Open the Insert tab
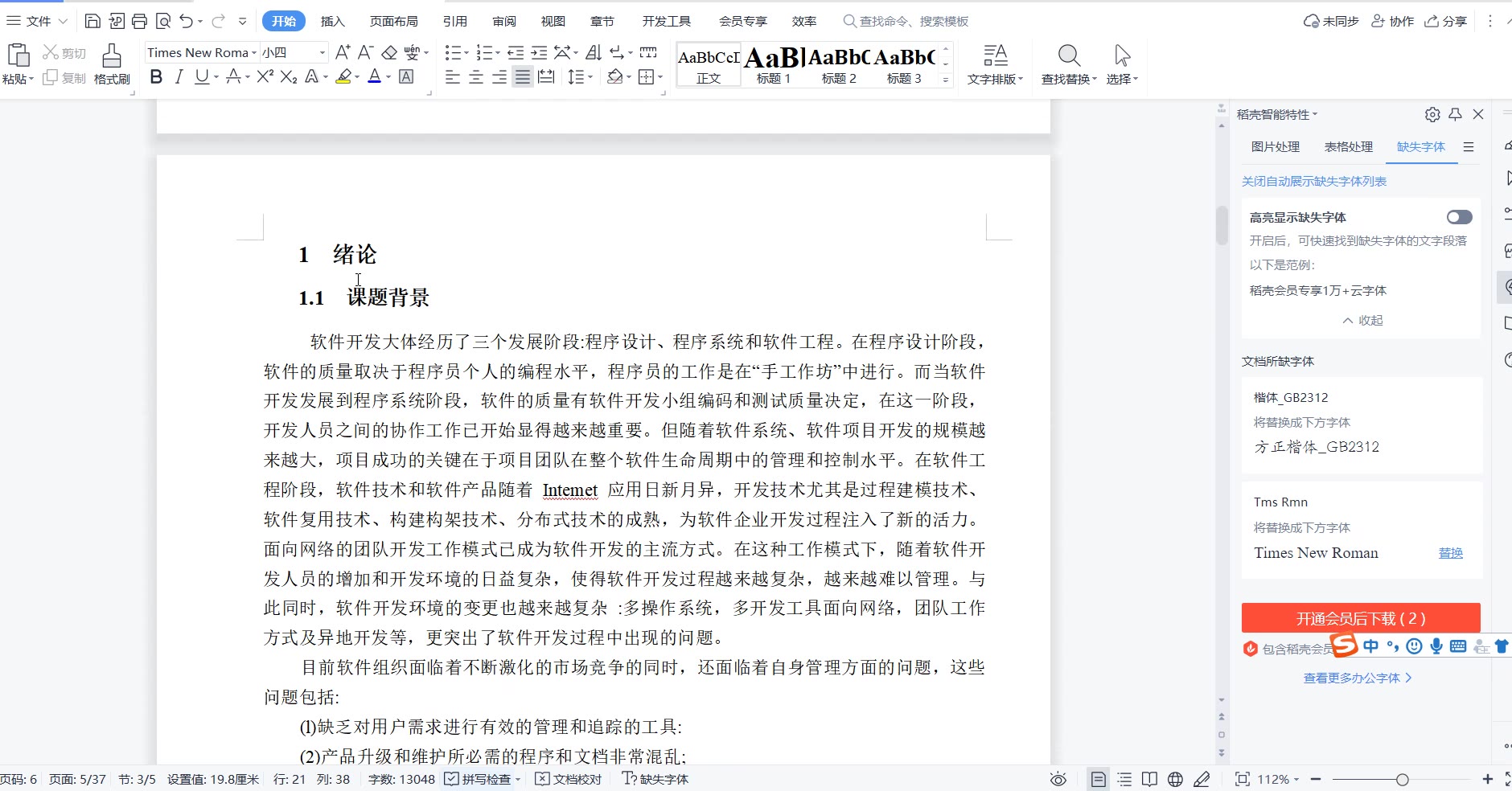Viewport: 1512px width, 791px height. point(332,21)
